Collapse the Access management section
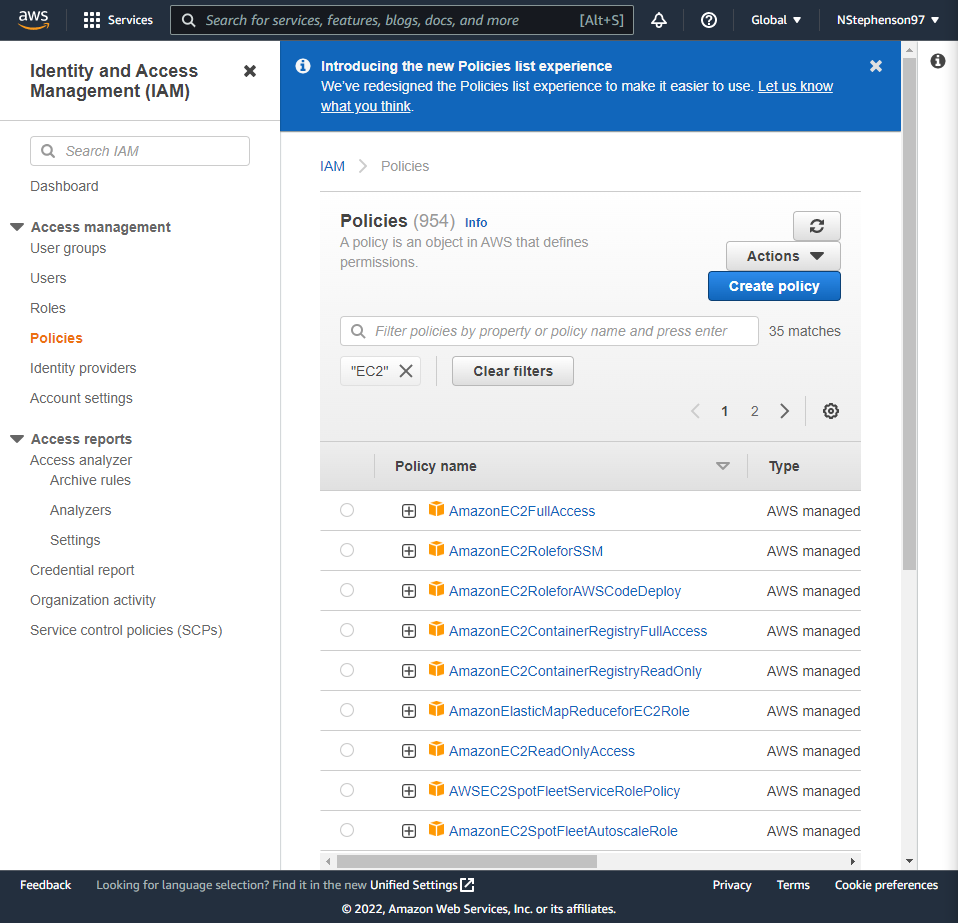This screenshot has width=958, height=923. pyautogui.click(x=17, y=227)
